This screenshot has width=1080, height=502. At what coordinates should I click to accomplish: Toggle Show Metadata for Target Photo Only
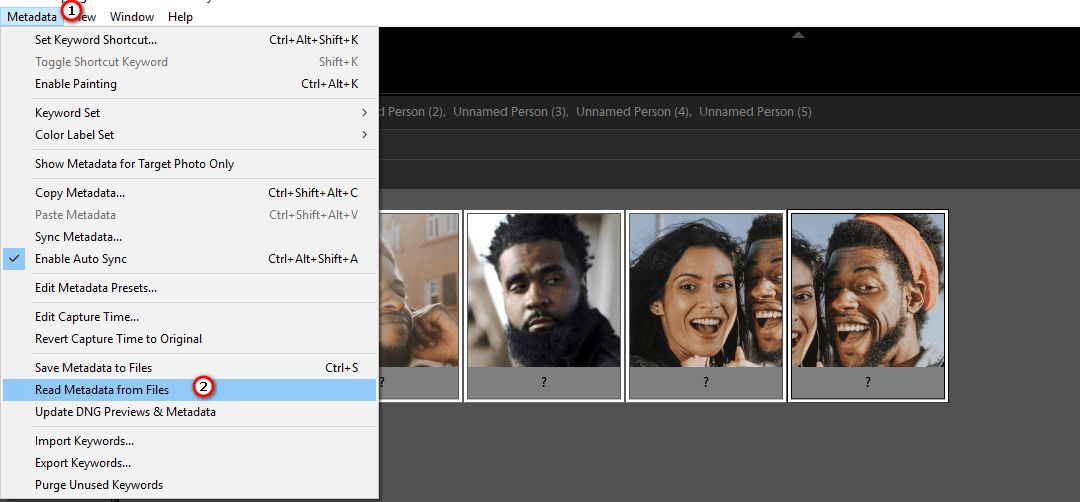point(134,164)
